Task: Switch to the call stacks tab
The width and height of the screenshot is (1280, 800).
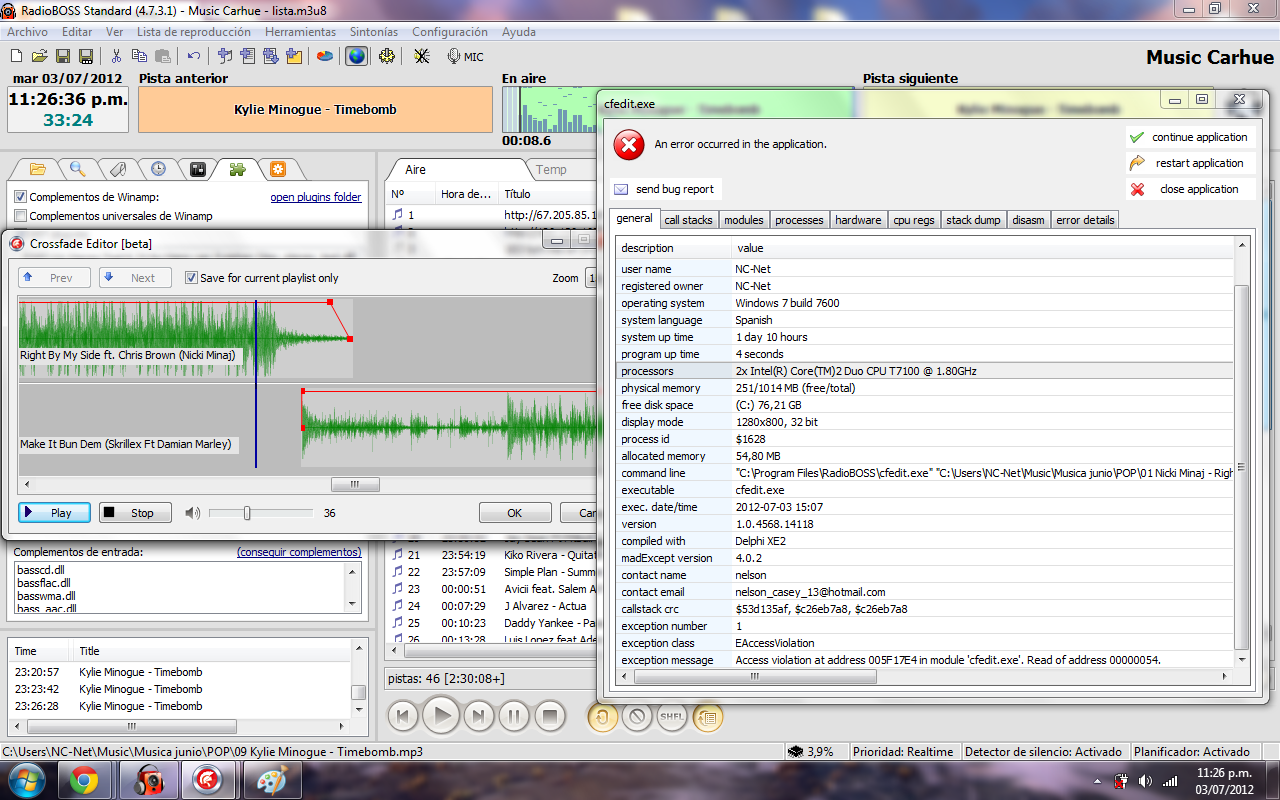Action: tap(688, 220)
